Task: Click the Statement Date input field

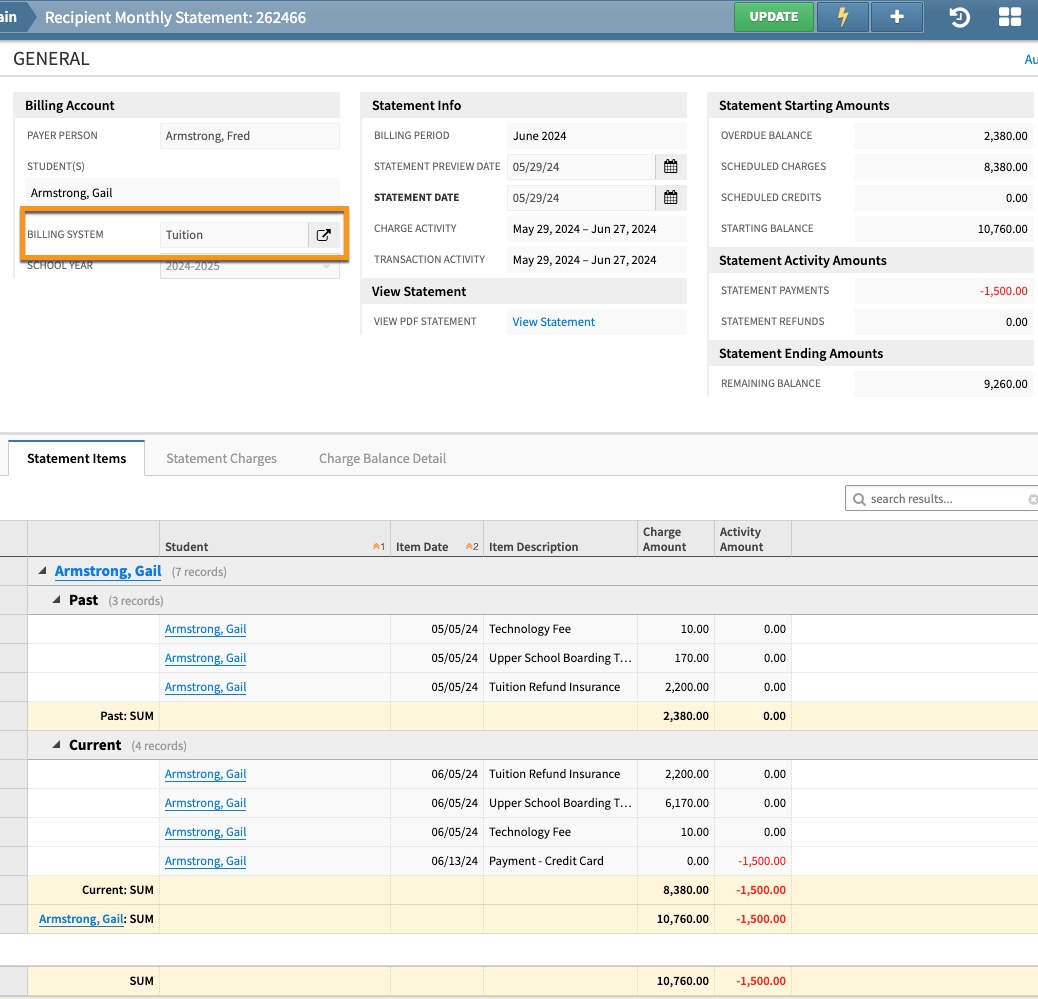Action: click(581, 198)
